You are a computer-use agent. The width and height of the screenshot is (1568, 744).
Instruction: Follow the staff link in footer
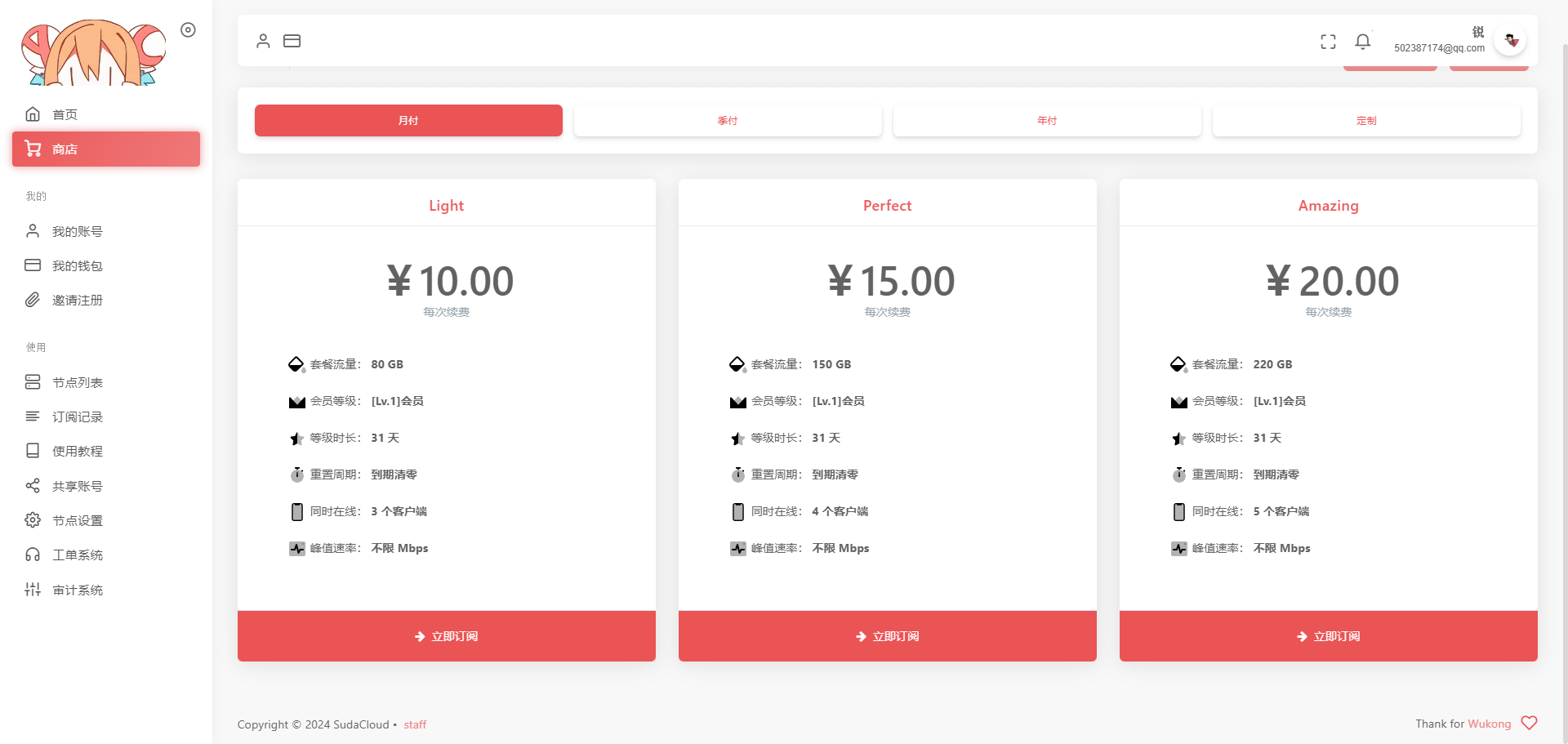click(415, 724)
